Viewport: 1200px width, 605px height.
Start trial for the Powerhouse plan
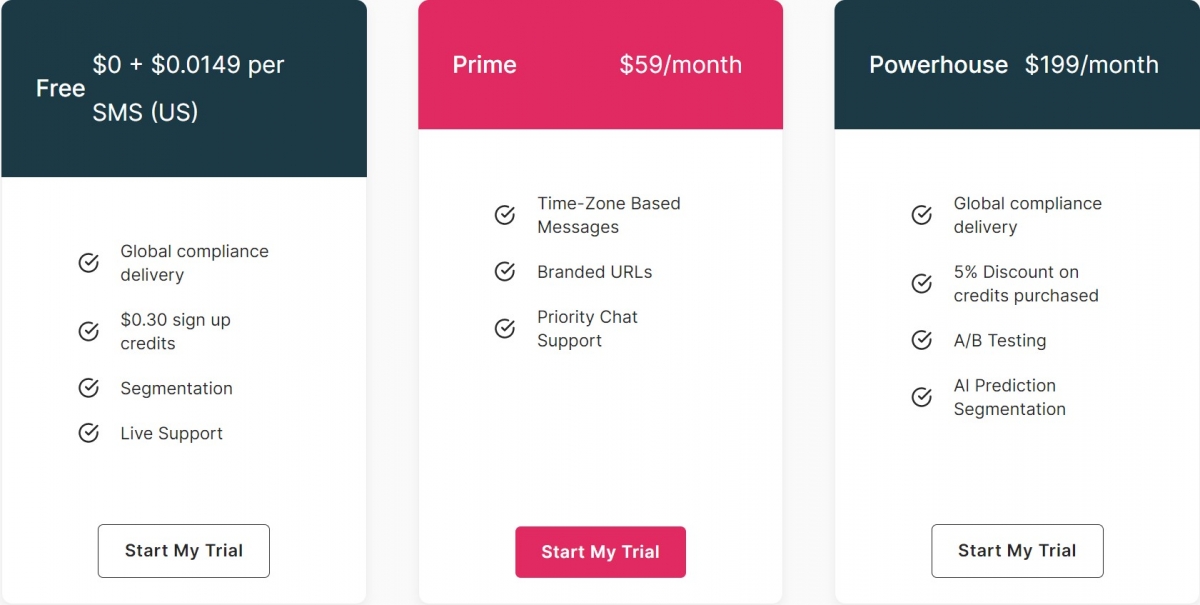[1017, 551]
